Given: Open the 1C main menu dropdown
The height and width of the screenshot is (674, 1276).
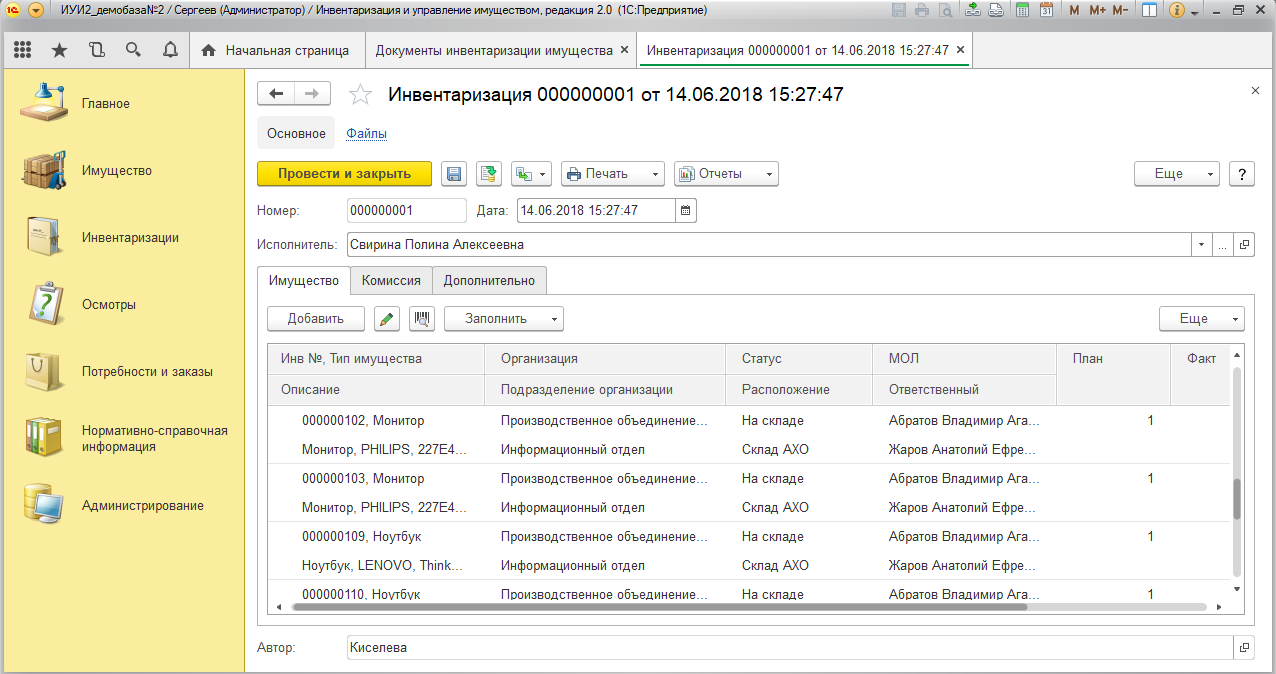Looking at the screenshot, I should pyautogui.click(x=36, y=10).
